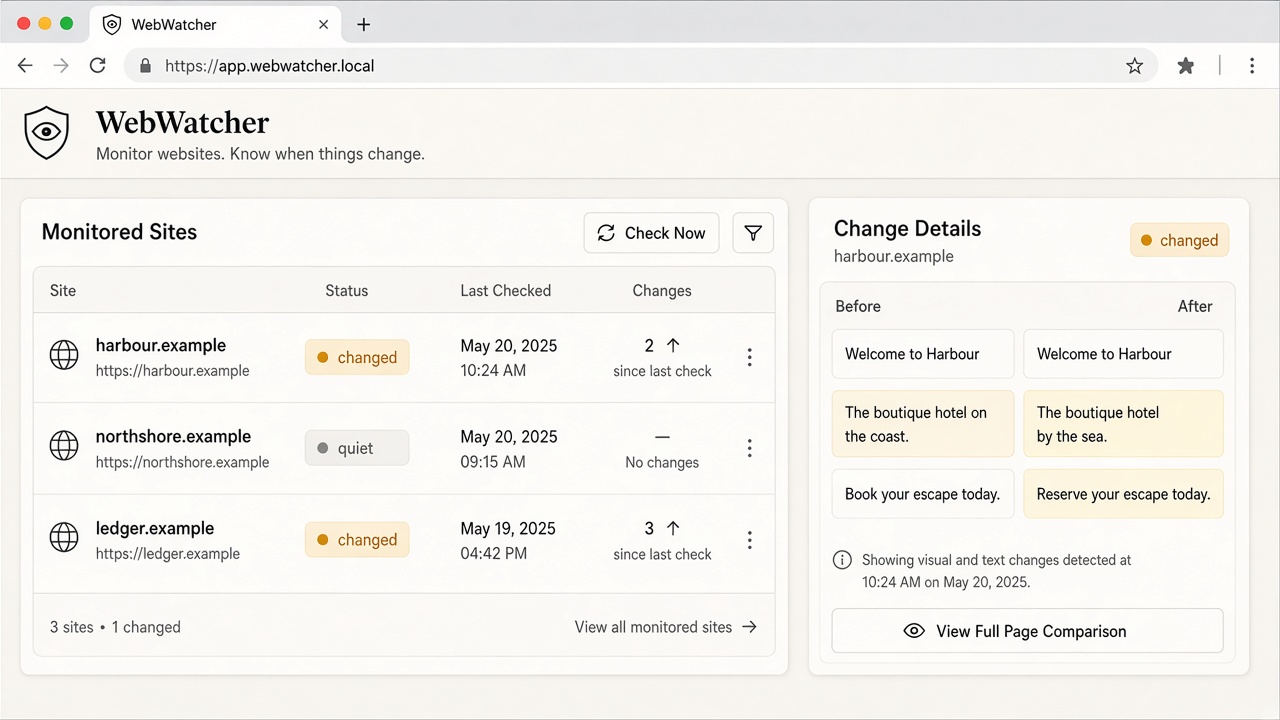Click the changed status badge for ledger.example
Image resolution: width=1280 pixels, height=720 pixels.
tap(357, 540)
